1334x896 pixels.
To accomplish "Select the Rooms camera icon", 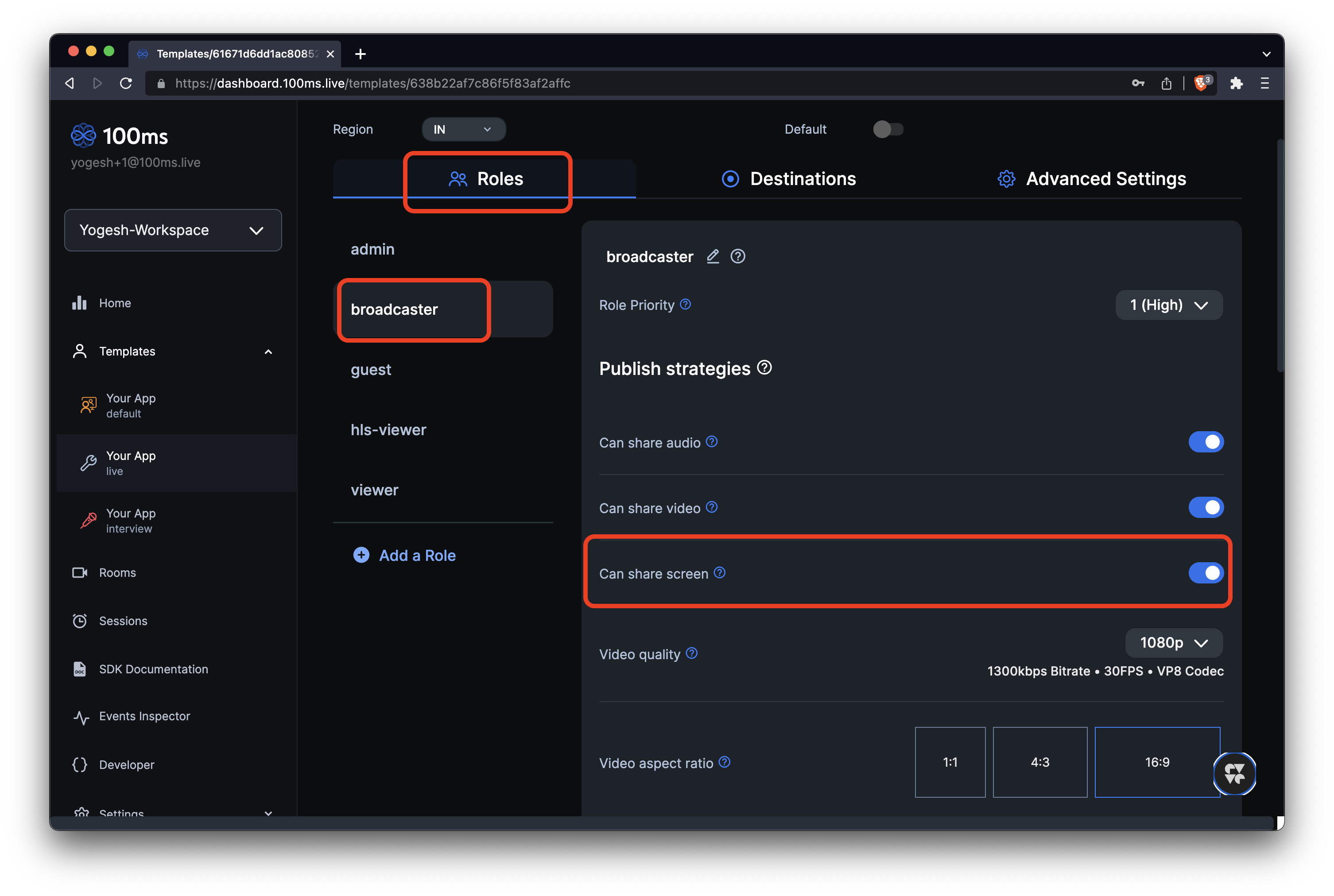I will (x=80, y=572).
